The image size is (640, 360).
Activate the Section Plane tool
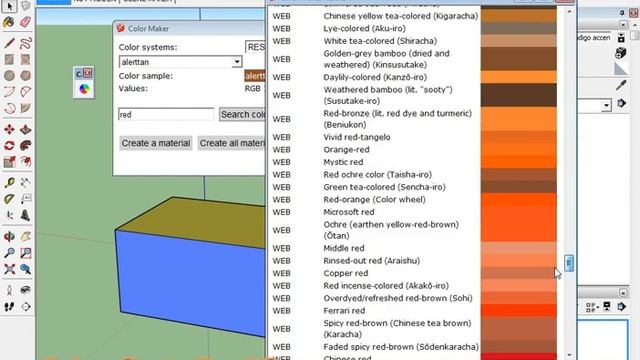(25, 307)
